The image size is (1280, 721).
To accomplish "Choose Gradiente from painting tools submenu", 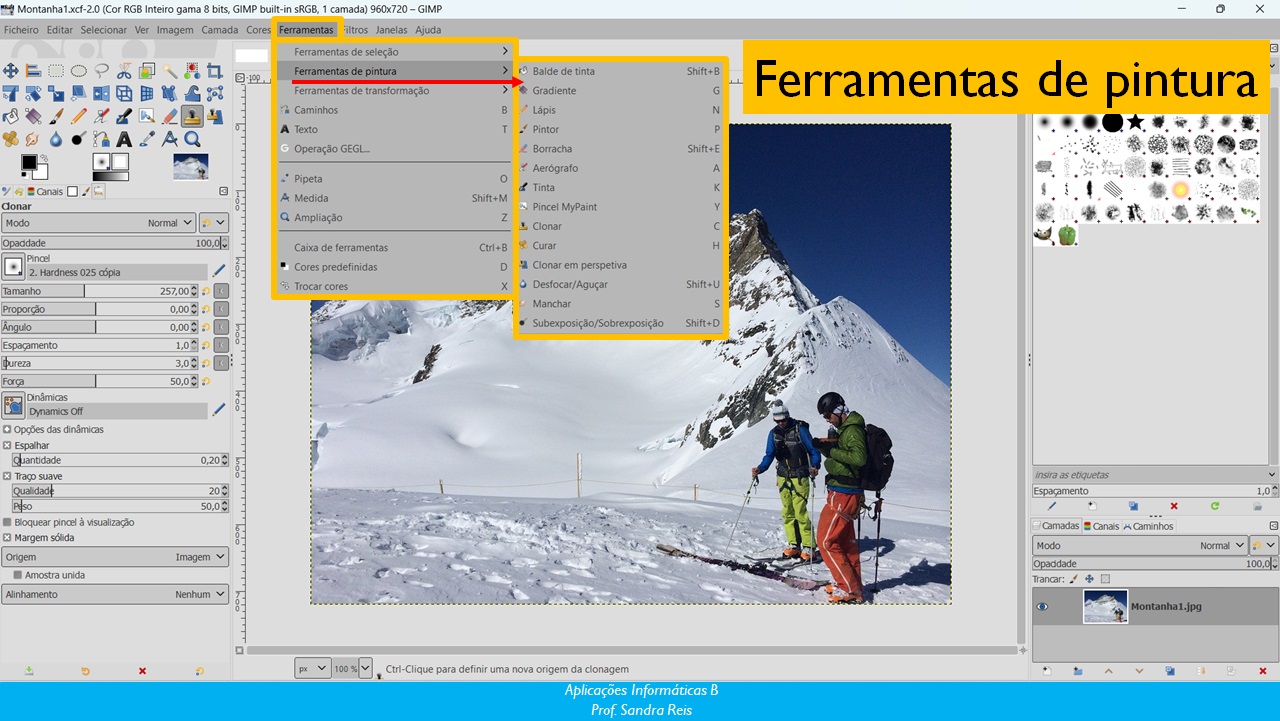I will pyautogui.click(x=554, y=91).
